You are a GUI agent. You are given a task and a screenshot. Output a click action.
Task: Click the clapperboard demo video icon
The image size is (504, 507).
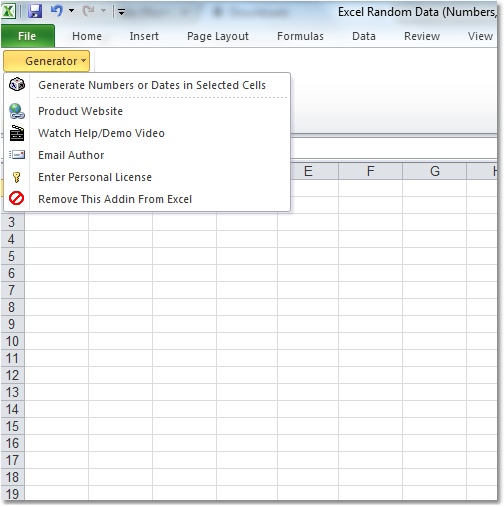(x=17, y=133)
